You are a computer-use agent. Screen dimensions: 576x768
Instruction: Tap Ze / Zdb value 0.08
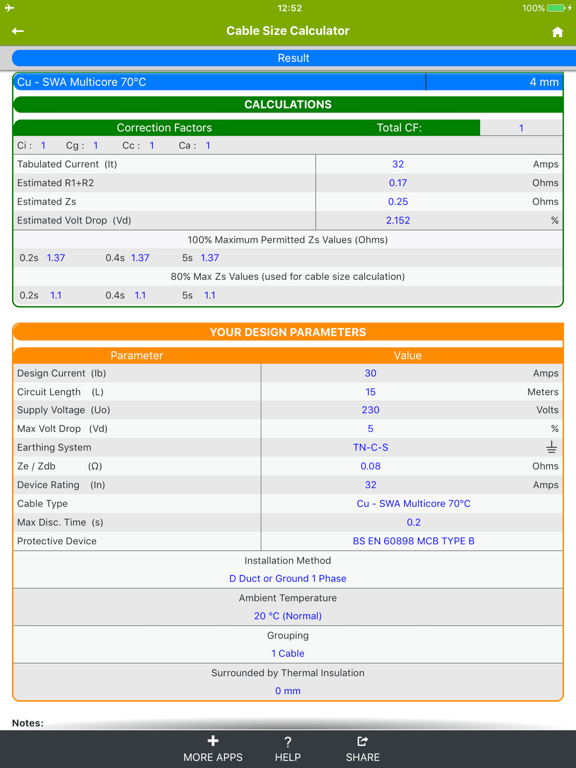pos(370,466)
